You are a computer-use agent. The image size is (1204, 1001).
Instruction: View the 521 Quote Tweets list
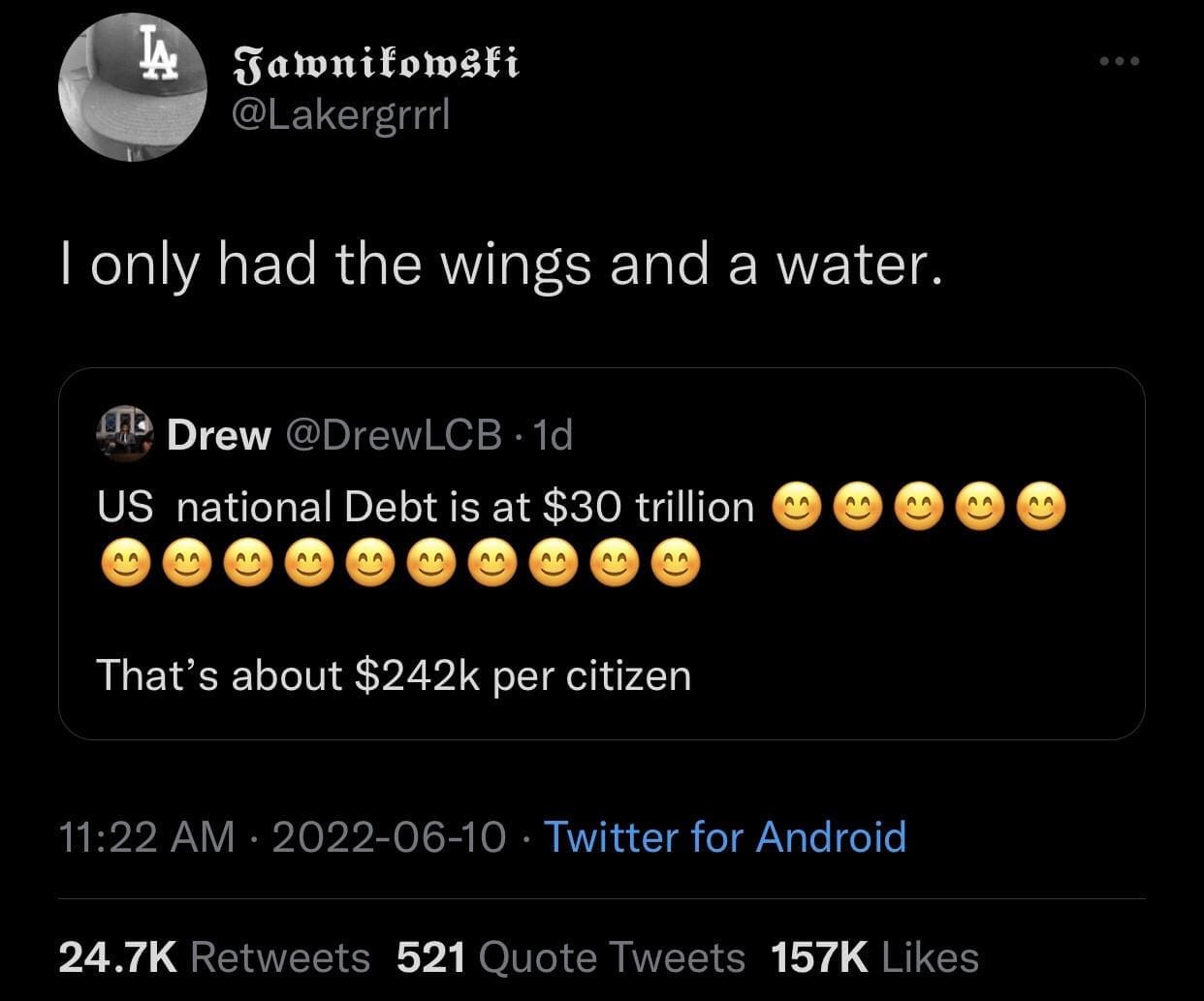click(x=571, y=957)
